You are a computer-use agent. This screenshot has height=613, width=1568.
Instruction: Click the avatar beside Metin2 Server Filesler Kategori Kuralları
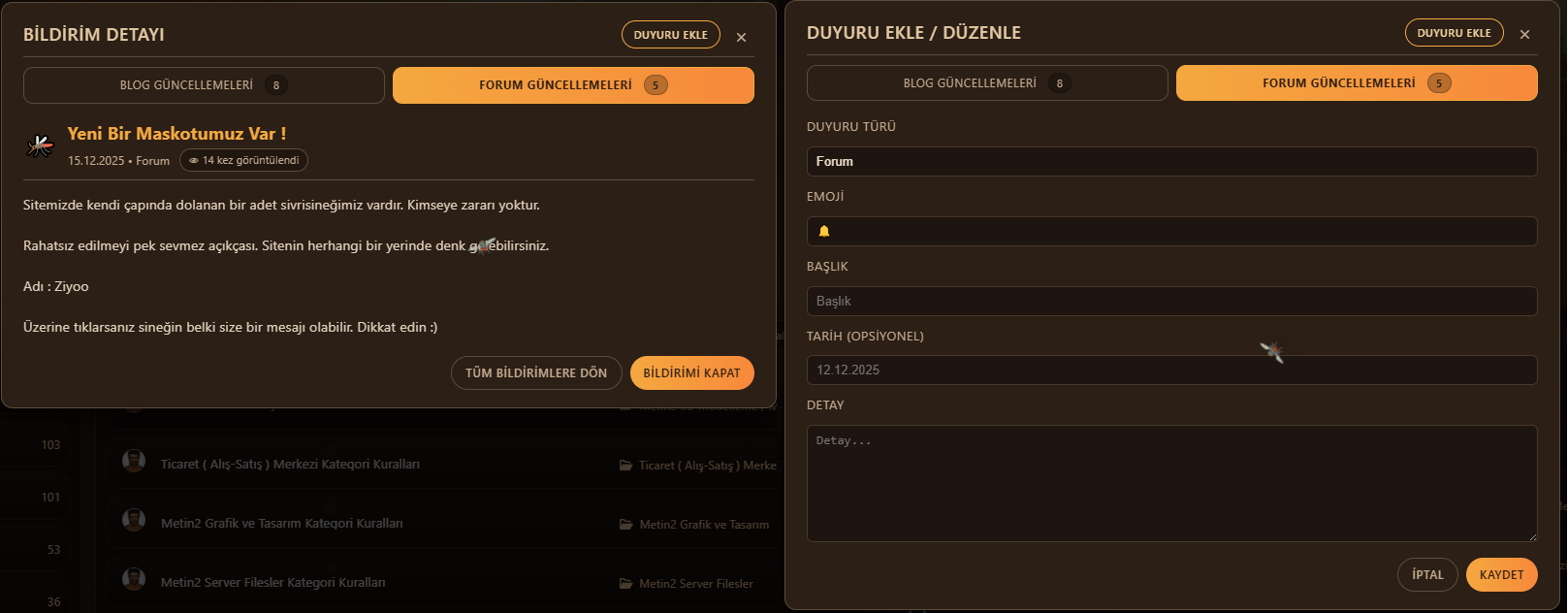pyautogui.click(x=134, y=580)
